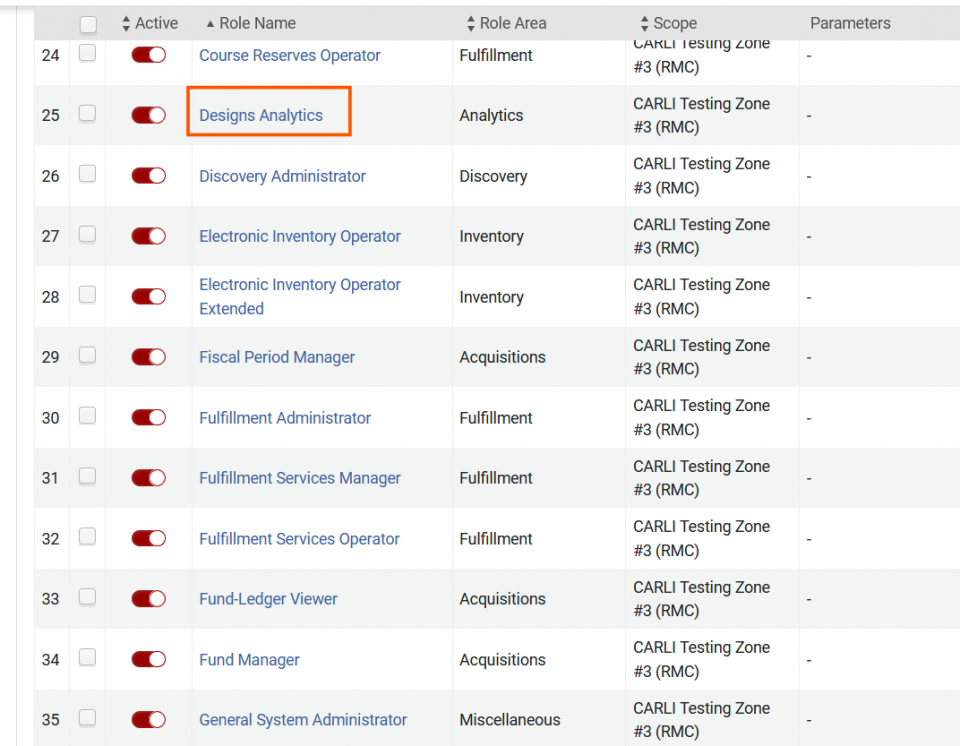
Task: Tick checkbox for row 27
Action: [88, 234]
